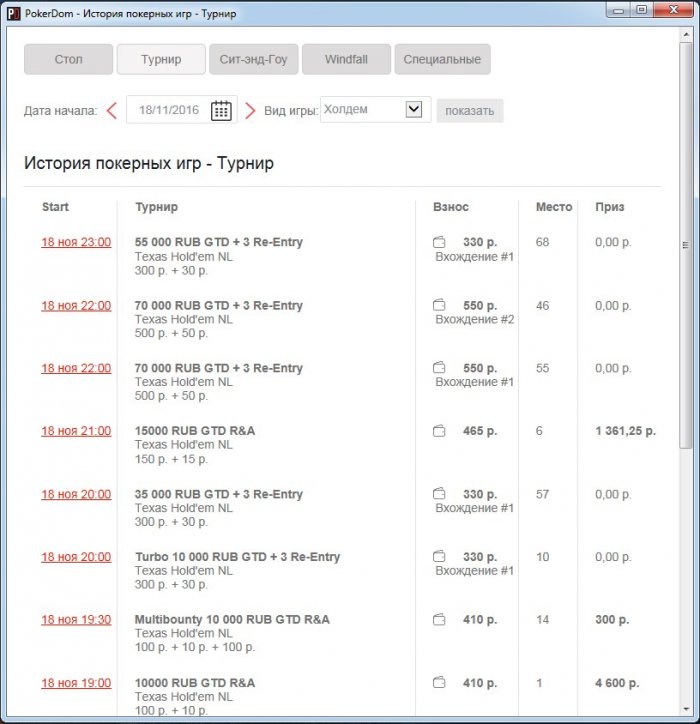Viewport: 700px width, 724px height.
Task: Click the 300 р. prize in Multibounty row
Action: (x=612, y=620)
